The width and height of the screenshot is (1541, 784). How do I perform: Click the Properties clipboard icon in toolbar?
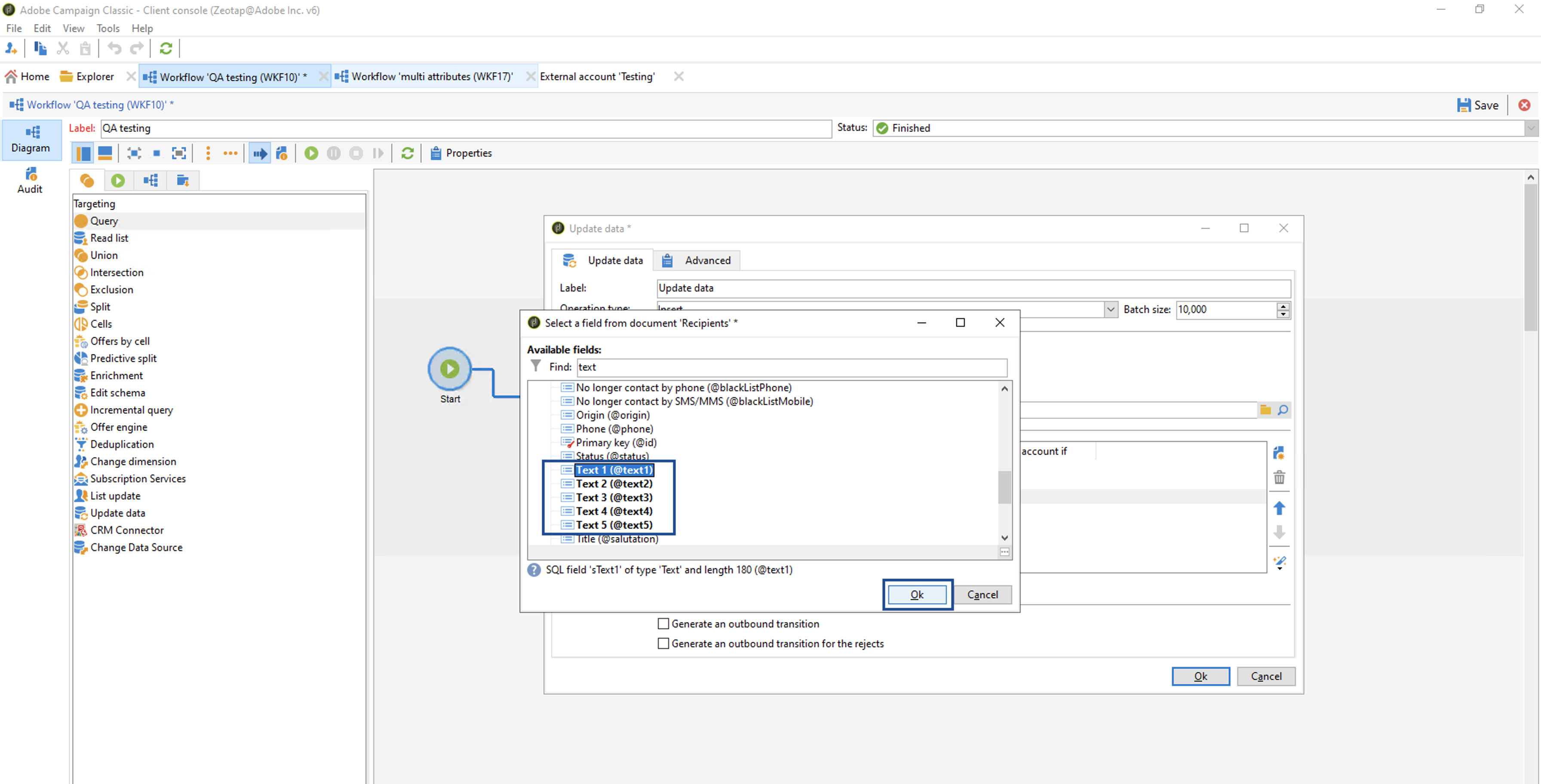436,153
